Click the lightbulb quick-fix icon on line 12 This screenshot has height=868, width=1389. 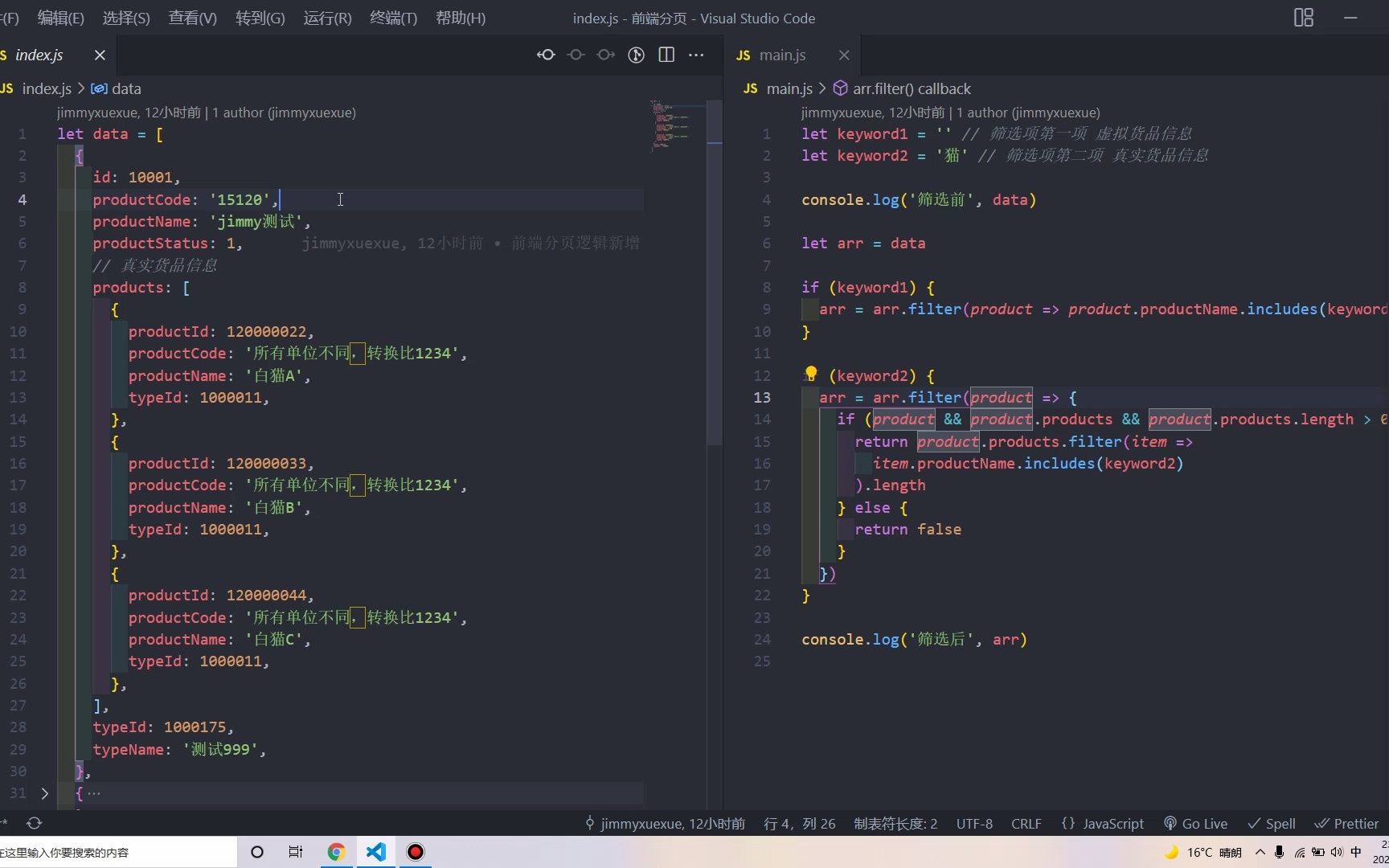[x=811, y=374]
